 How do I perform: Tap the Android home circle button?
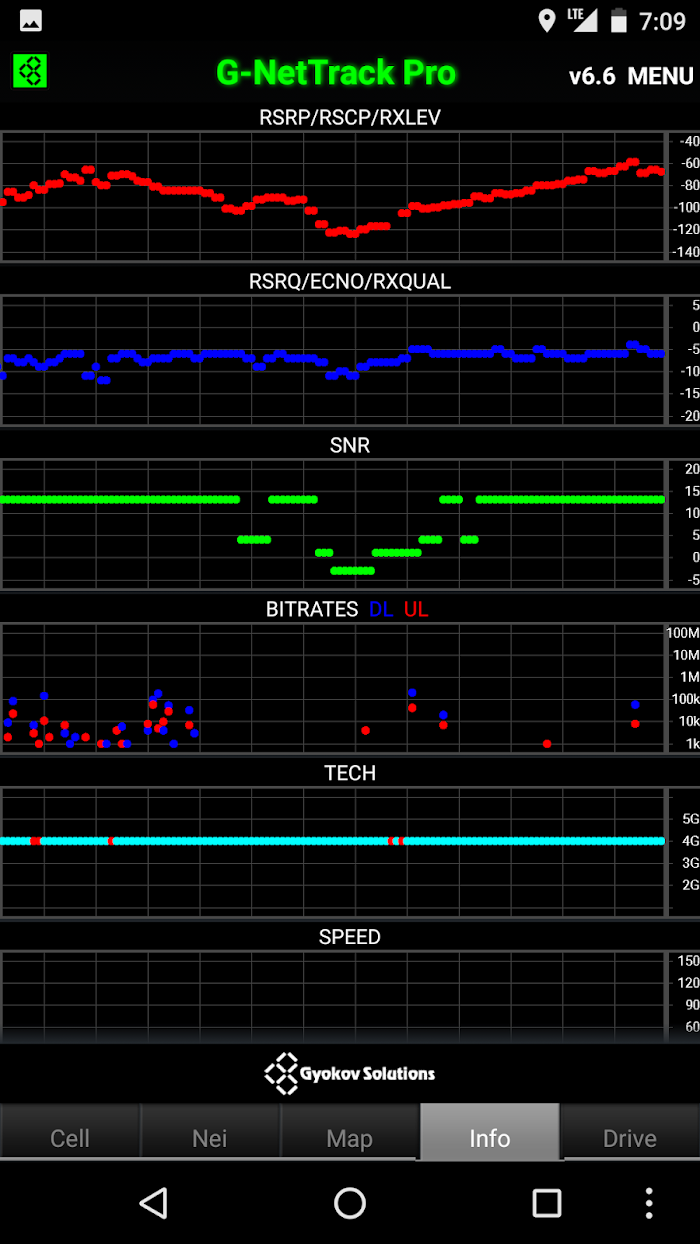(x=350, y=1203)
